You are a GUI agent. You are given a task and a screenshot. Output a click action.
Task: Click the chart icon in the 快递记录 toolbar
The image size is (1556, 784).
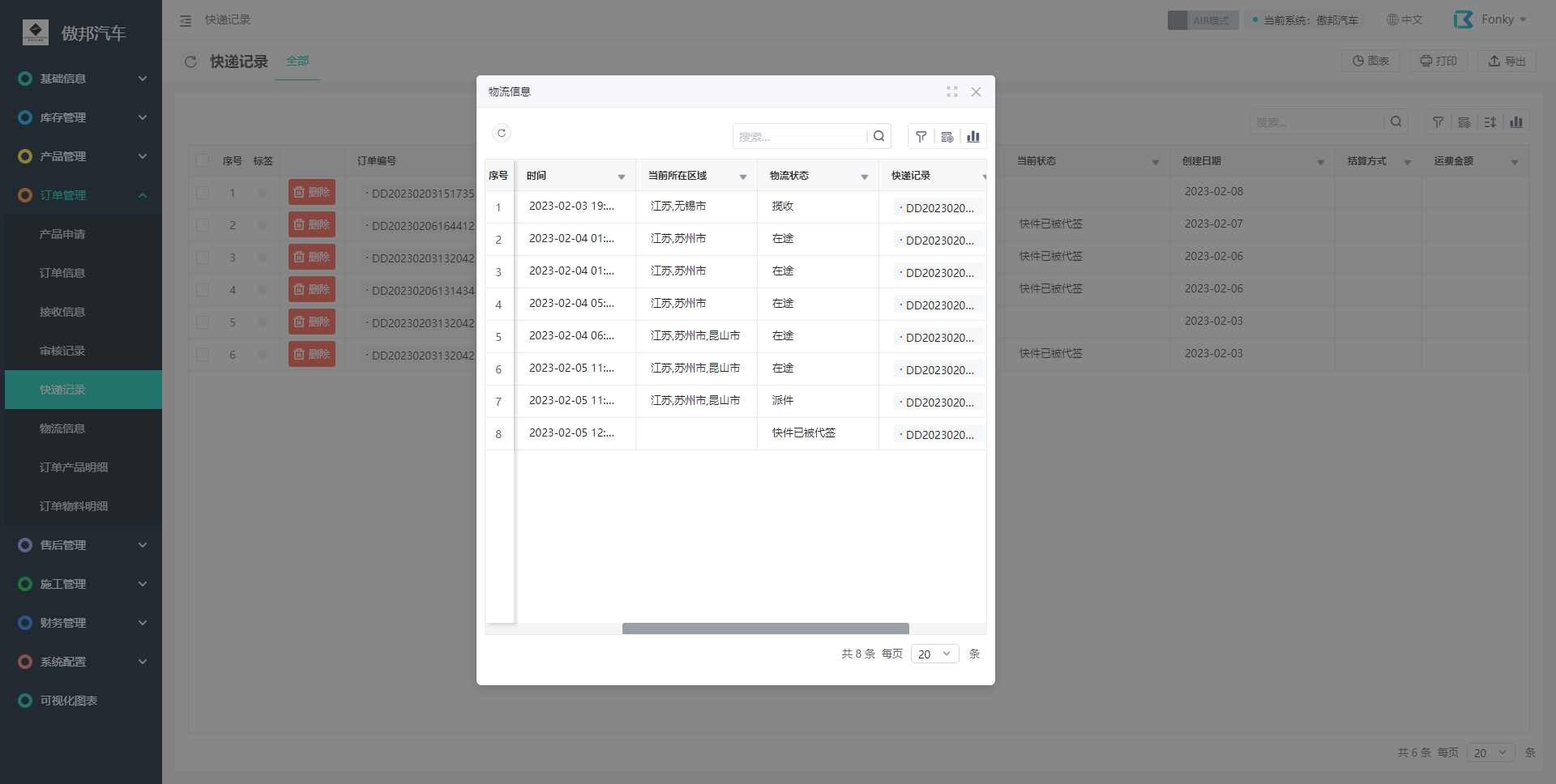point(1516,122)
